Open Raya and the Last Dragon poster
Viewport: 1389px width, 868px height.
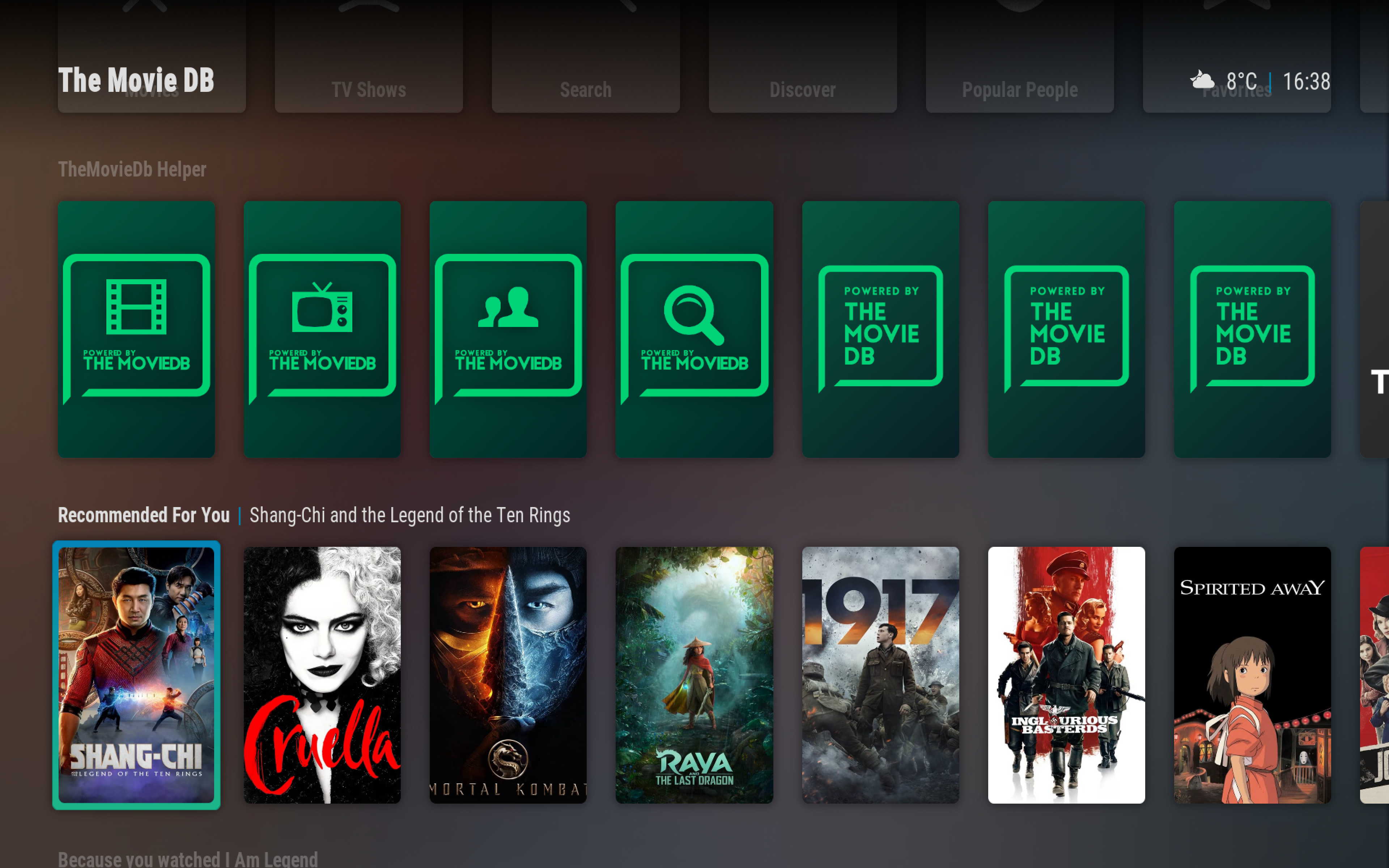tap(694, 675)
